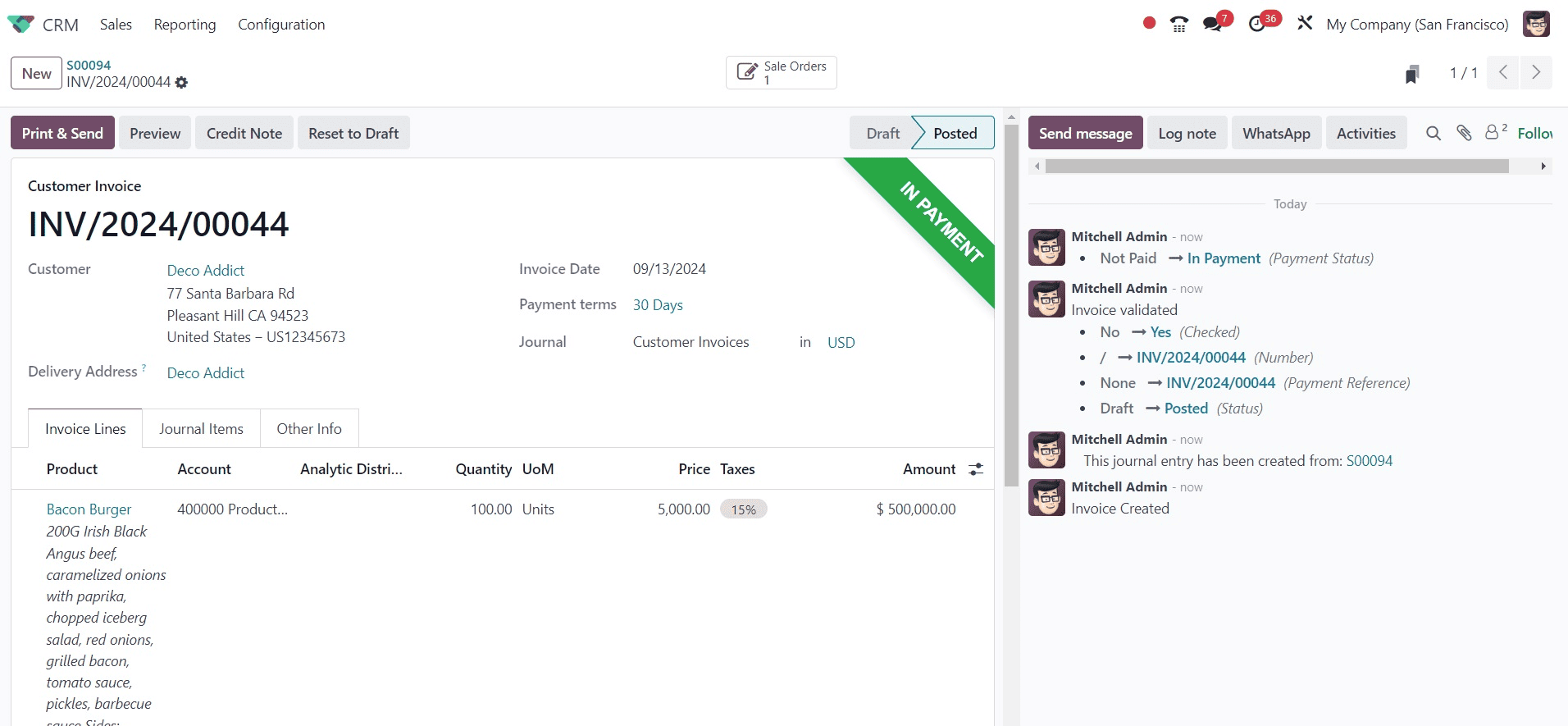
Task: Open the USD currency link
Action: (x=841, y=342)
